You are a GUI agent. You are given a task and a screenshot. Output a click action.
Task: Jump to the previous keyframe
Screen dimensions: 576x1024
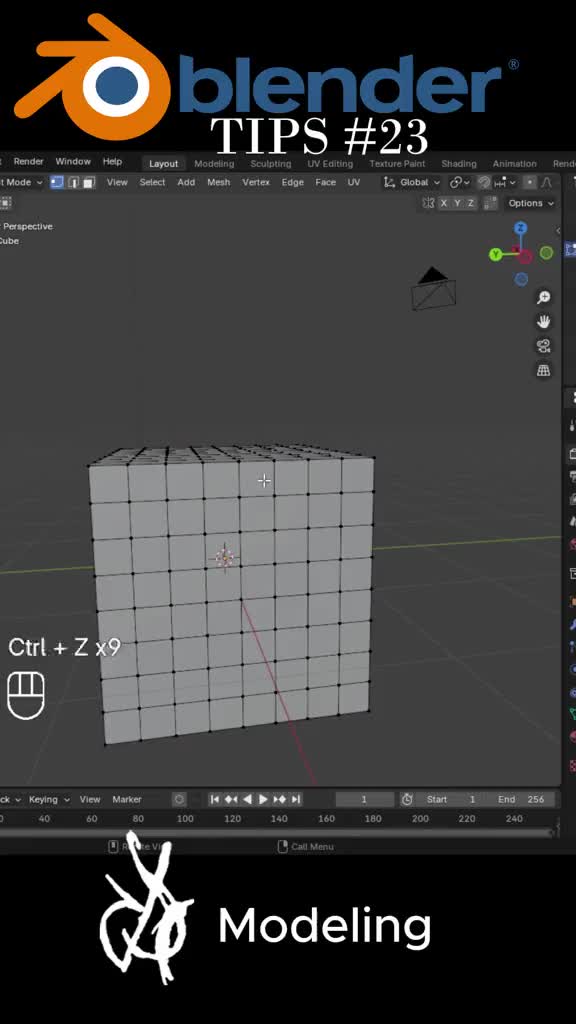(x=231, y=799)
